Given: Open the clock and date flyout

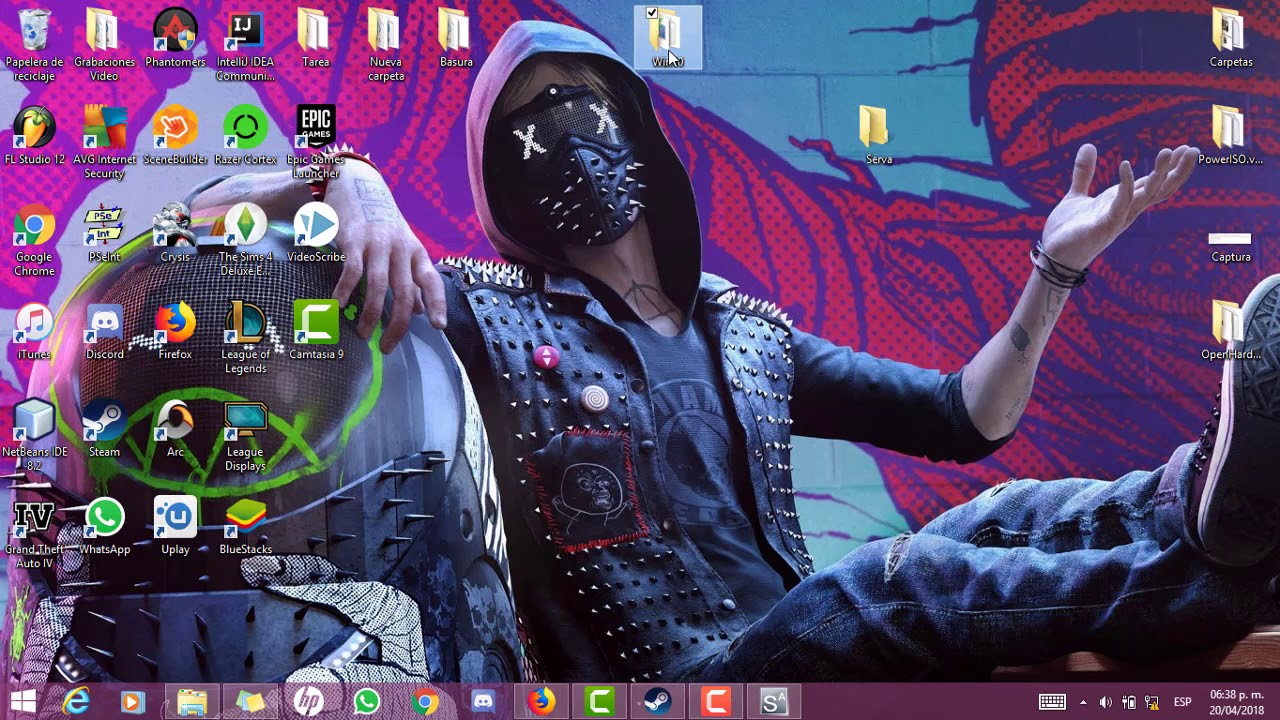Looking at the screenshot, I should pyautogui.click(x=1237, y=702).
